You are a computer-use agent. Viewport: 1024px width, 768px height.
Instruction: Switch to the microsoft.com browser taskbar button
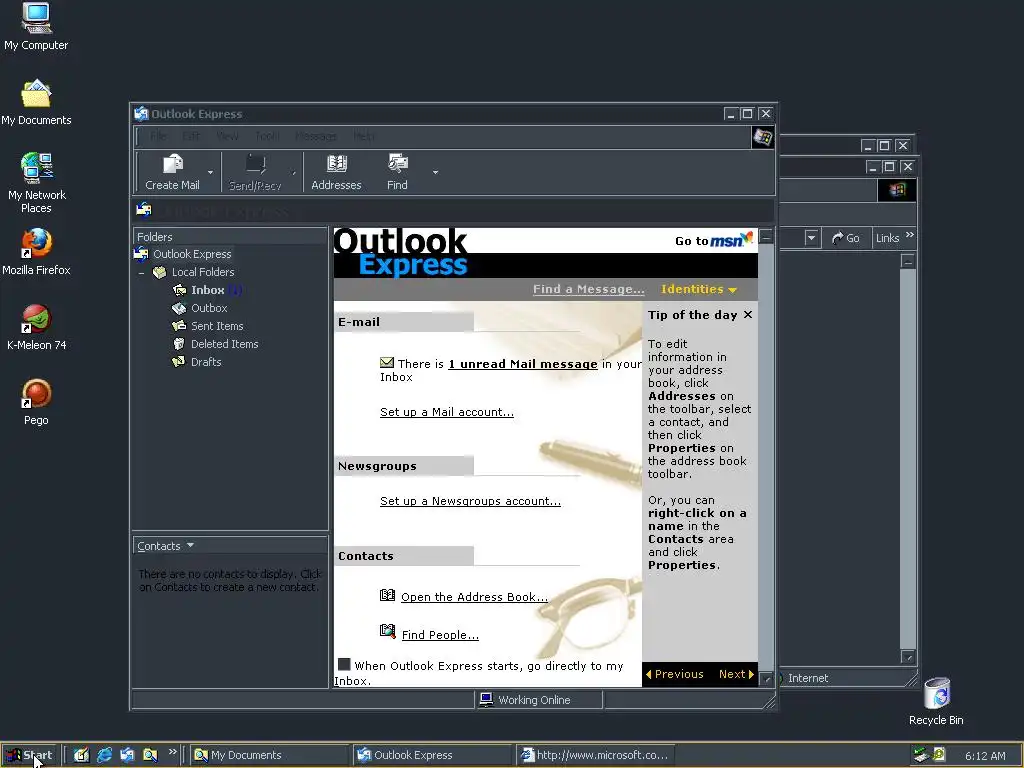coord(596,755)
